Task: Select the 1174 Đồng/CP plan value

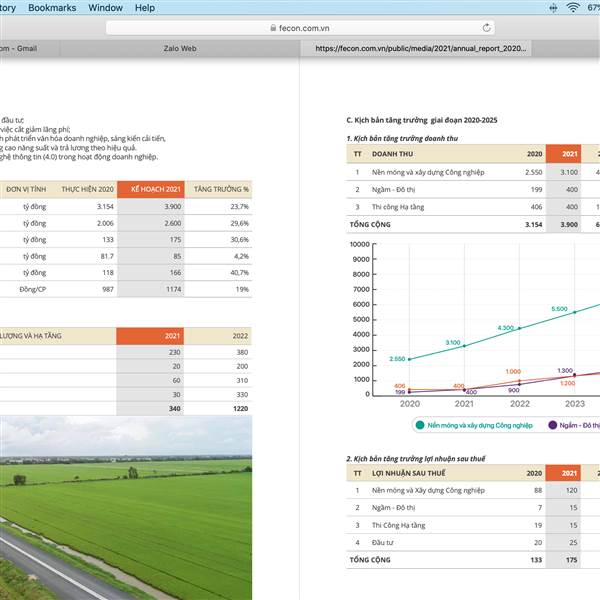Action: pos(173,289)
